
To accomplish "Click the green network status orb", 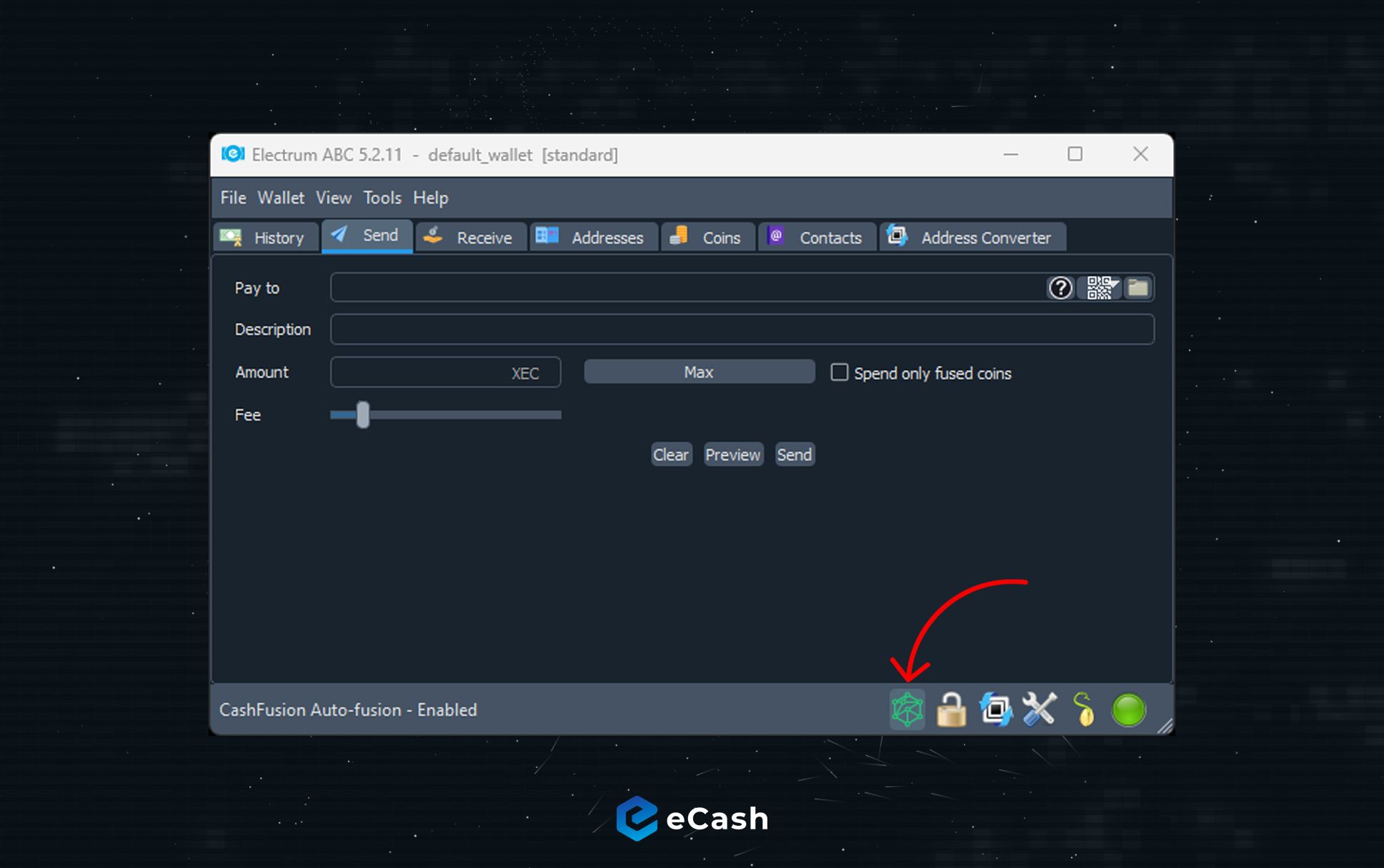I will click(x=1128, y=710).
